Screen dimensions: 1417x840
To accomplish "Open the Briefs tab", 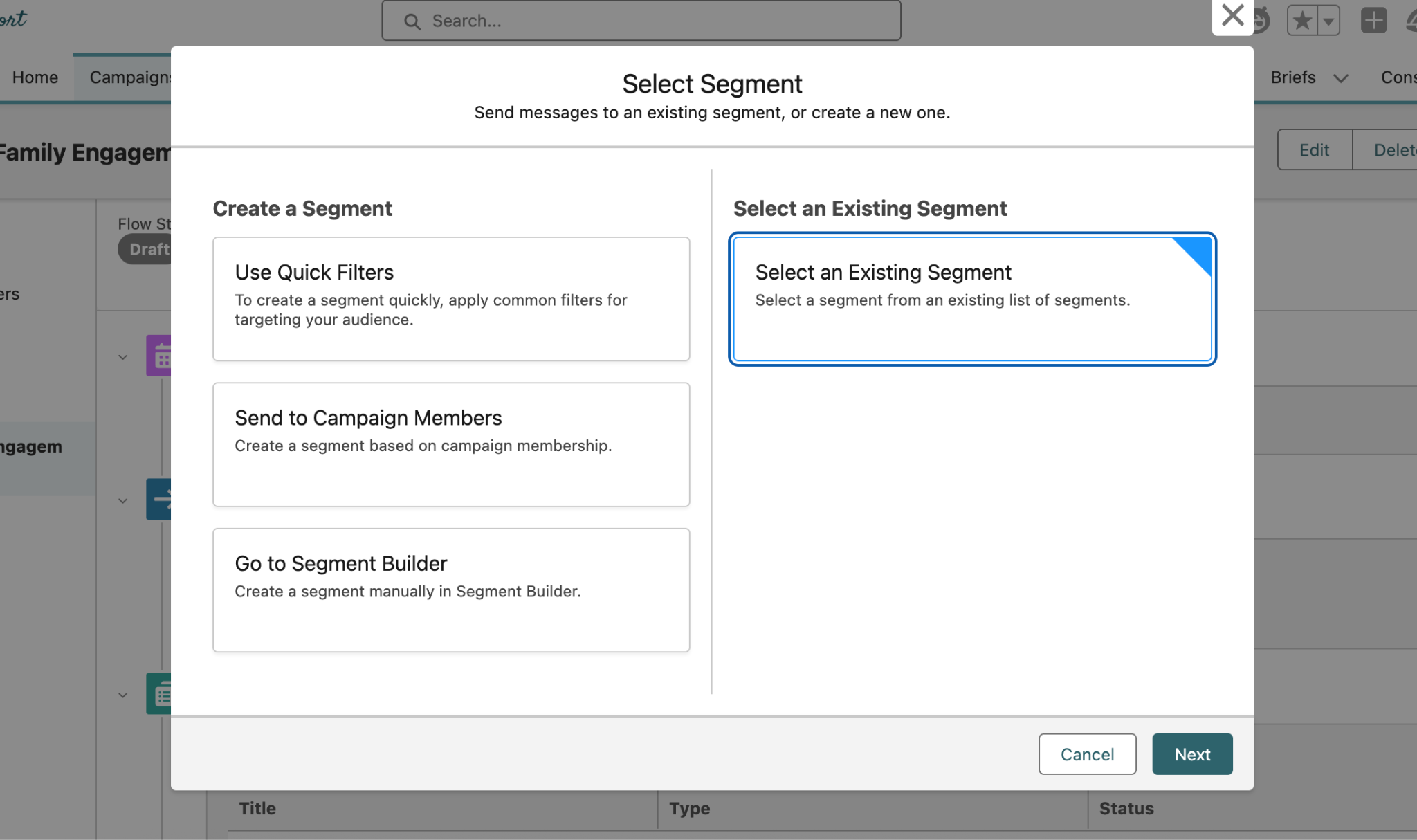I will pyautogui.click(x=1292, y=77).
